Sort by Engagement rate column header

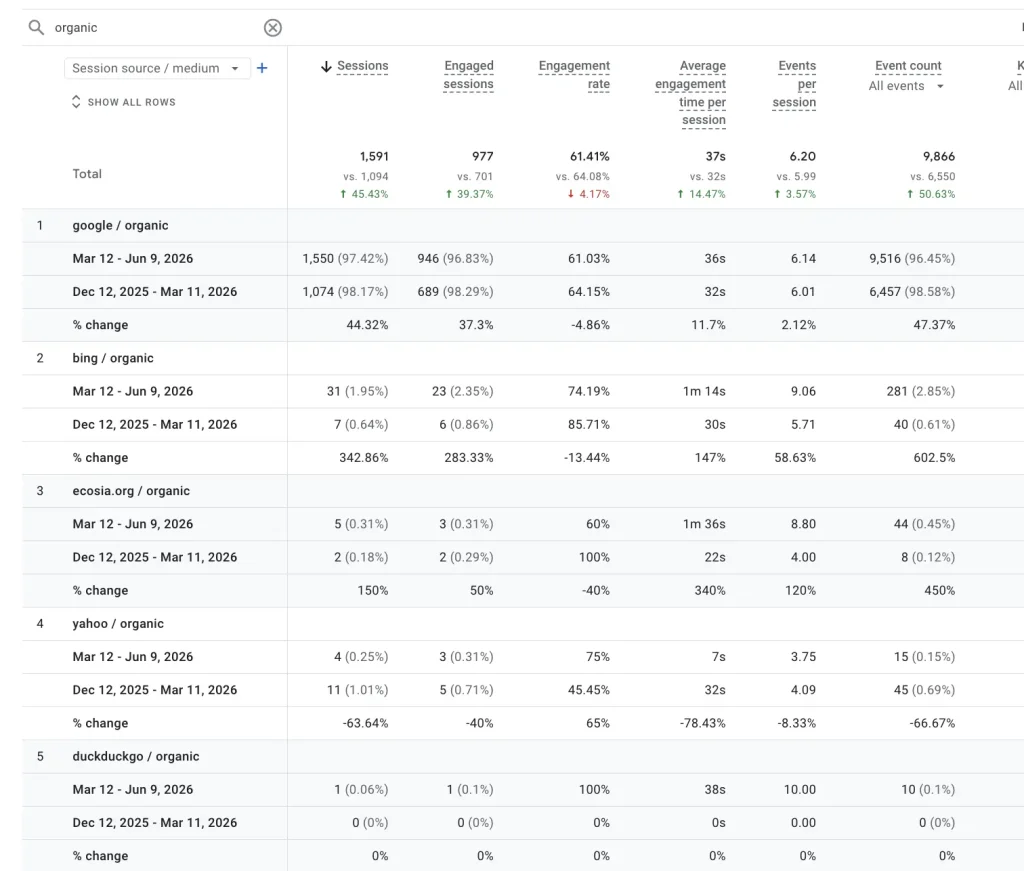click(574, 75)
